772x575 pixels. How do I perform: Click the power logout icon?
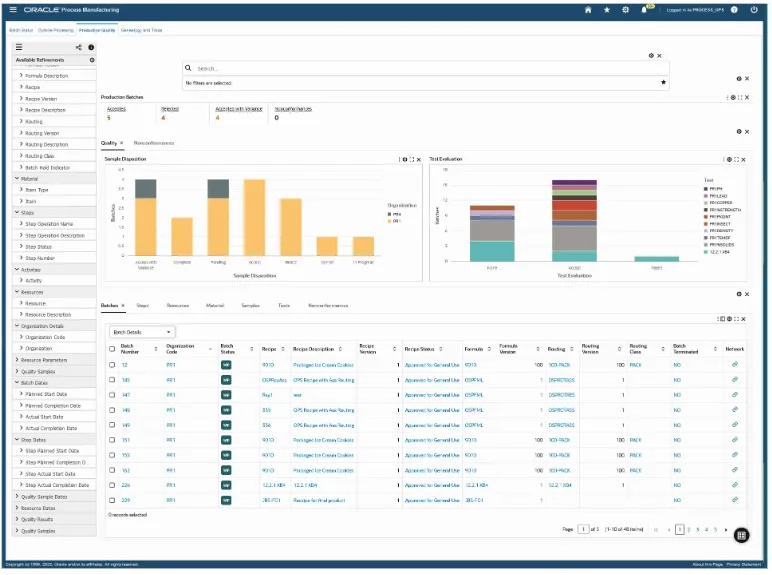pos(752,9)
